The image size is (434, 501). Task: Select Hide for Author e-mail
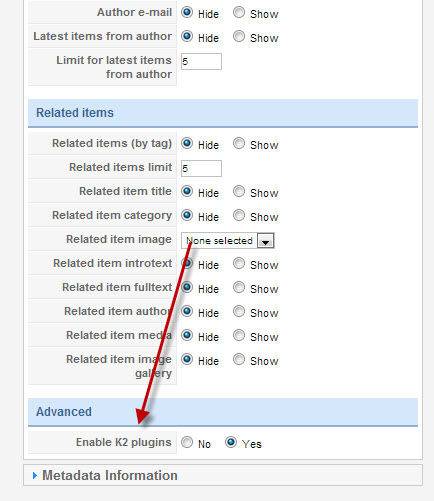tap(187, 12)
